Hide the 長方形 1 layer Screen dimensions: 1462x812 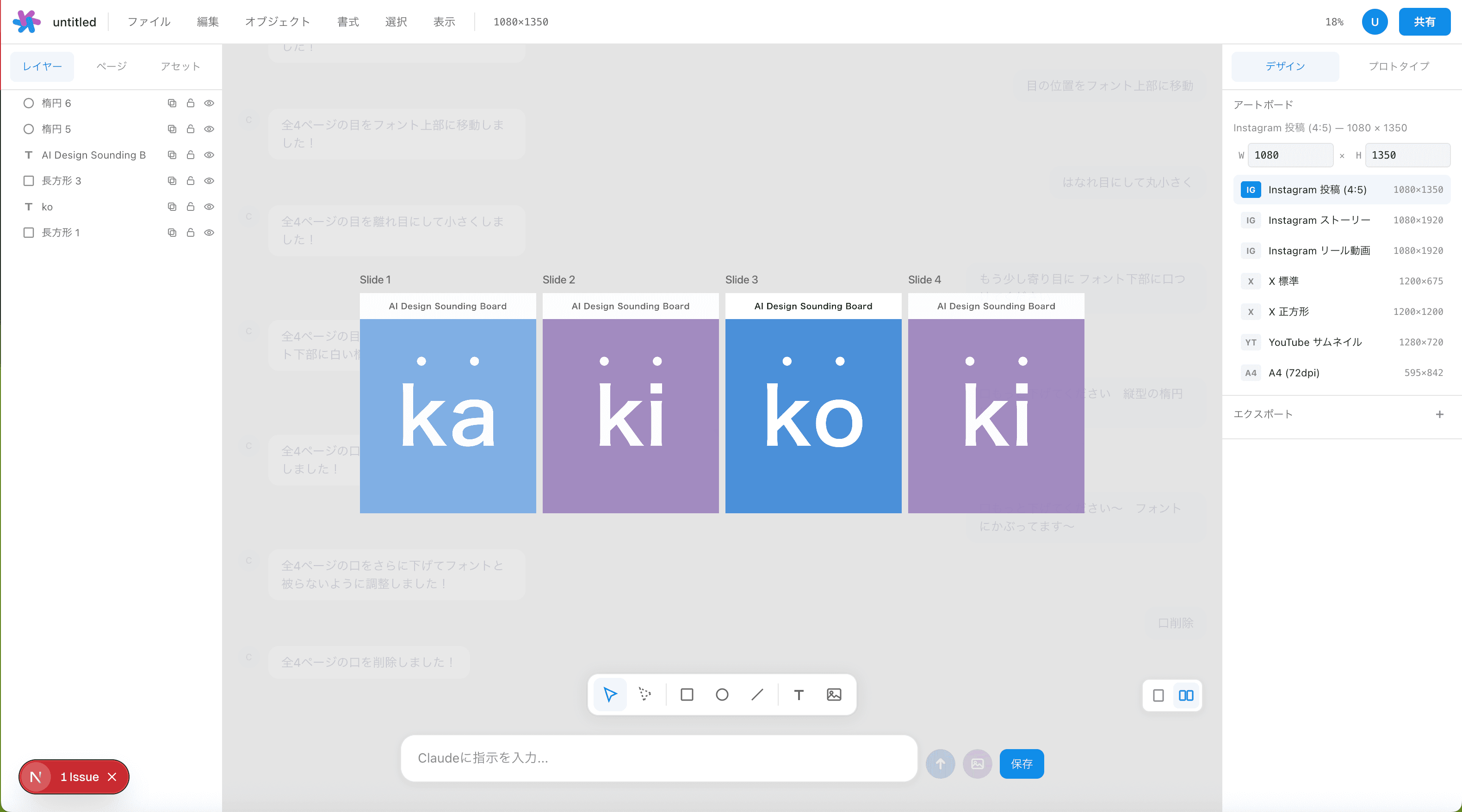tap(209, 233)
